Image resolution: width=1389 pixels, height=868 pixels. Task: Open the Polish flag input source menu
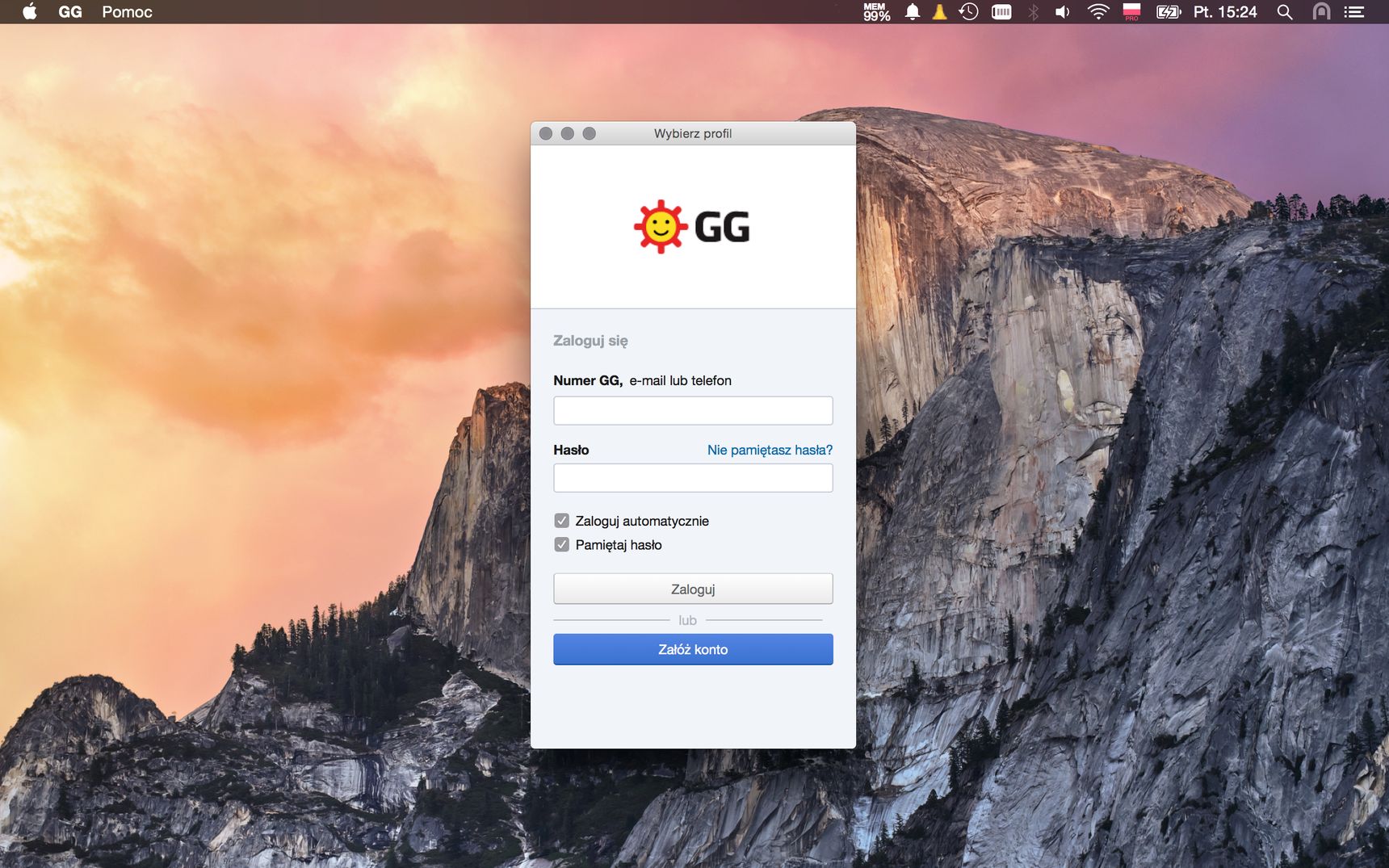(x=1131, y=11)
